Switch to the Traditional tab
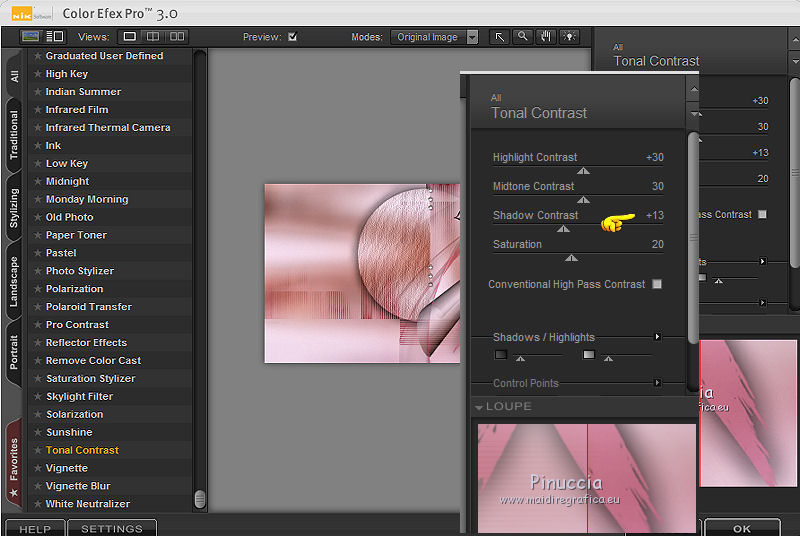800x536 pixels. (14, 135)
